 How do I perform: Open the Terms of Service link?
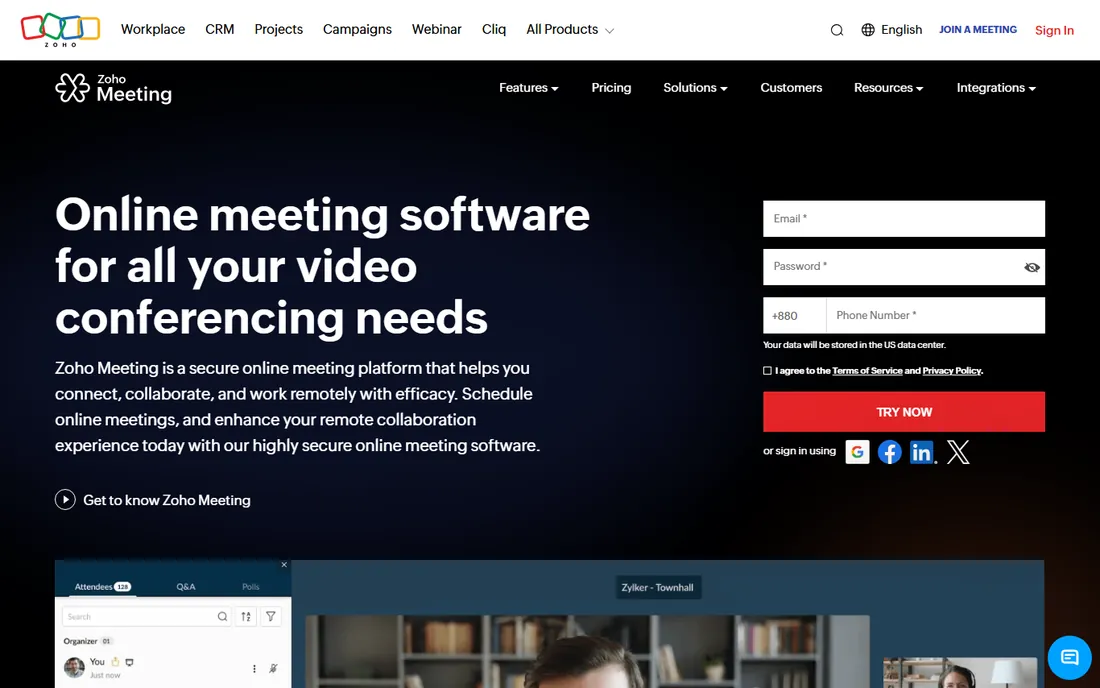click(867, 371)
